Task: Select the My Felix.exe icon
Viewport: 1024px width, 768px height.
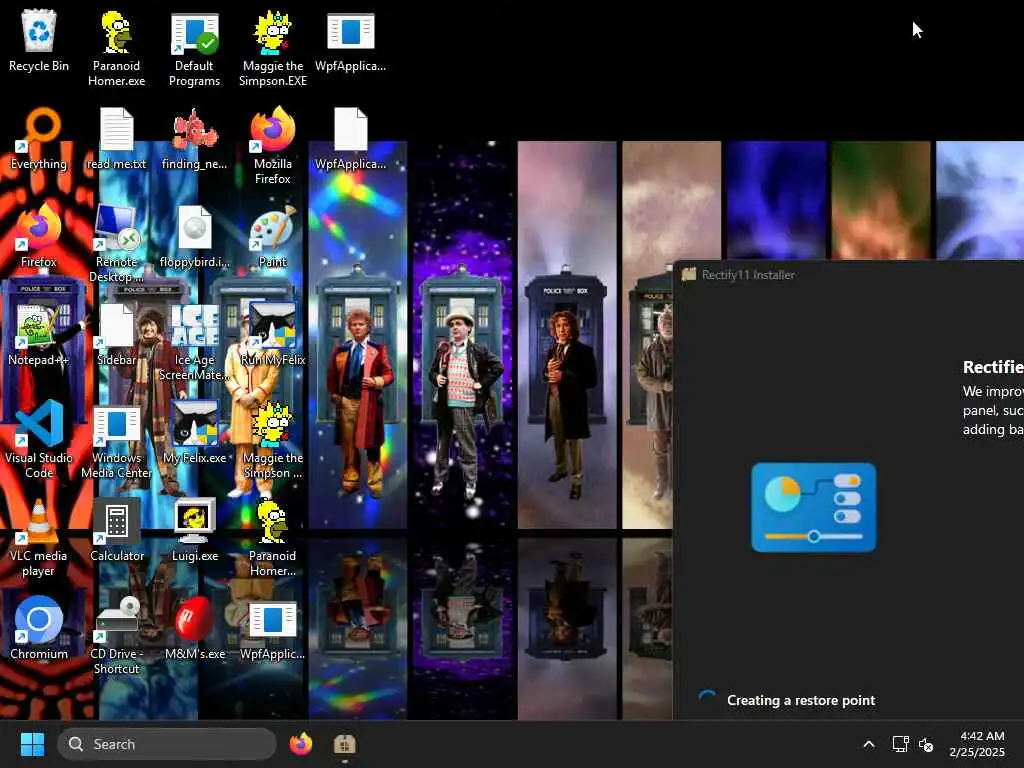Action: 194,432
